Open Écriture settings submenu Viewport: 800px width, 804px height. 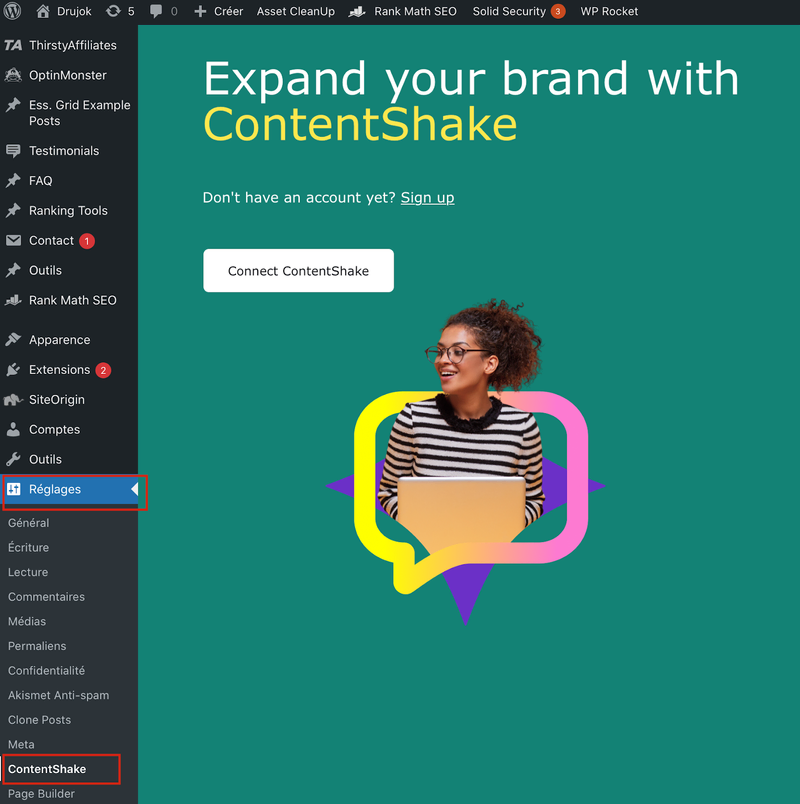point(29,548)
